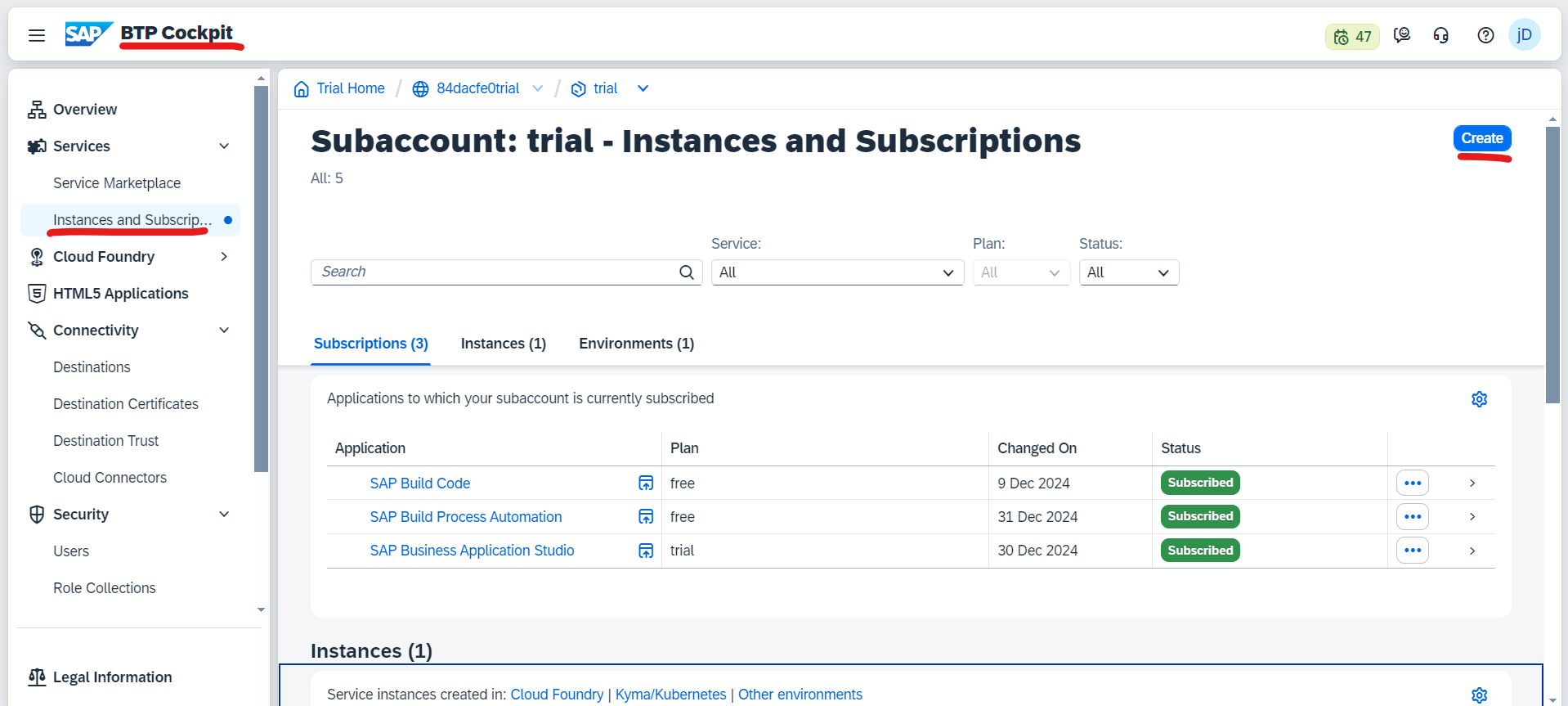Open actions menu for SAP Build Process Automation
This screenshot has width=1568, height=706.
(1412, 517)
